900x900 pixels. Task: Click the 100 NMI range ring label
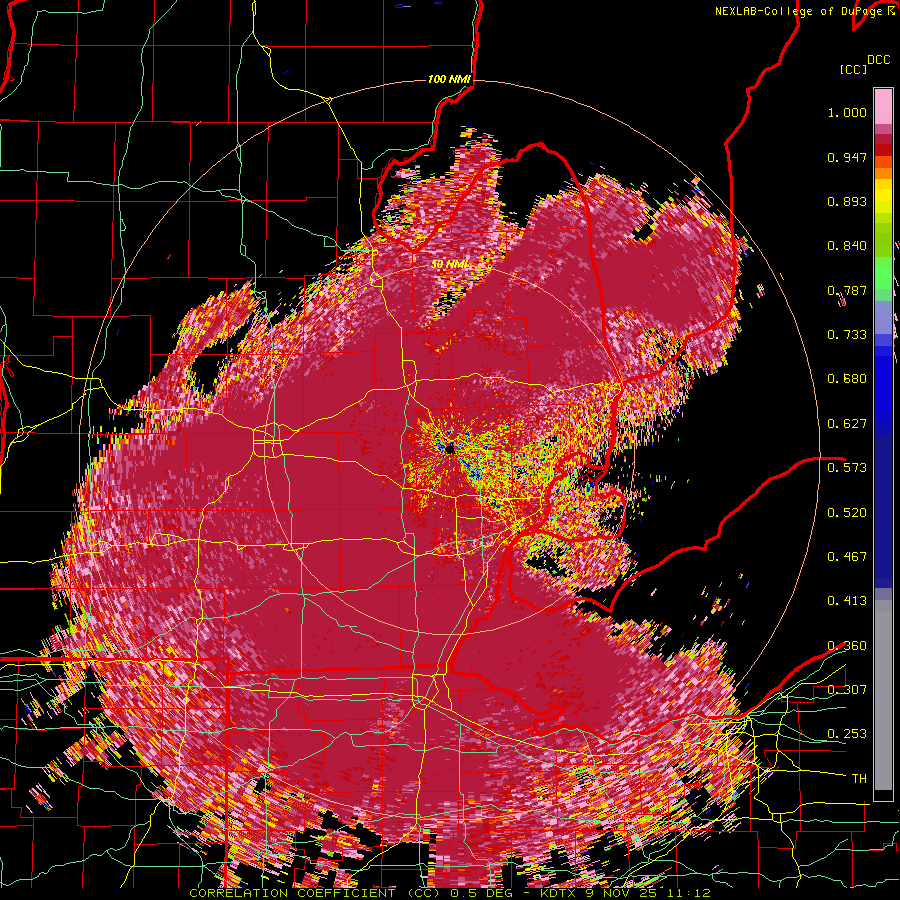click(449, 79)
